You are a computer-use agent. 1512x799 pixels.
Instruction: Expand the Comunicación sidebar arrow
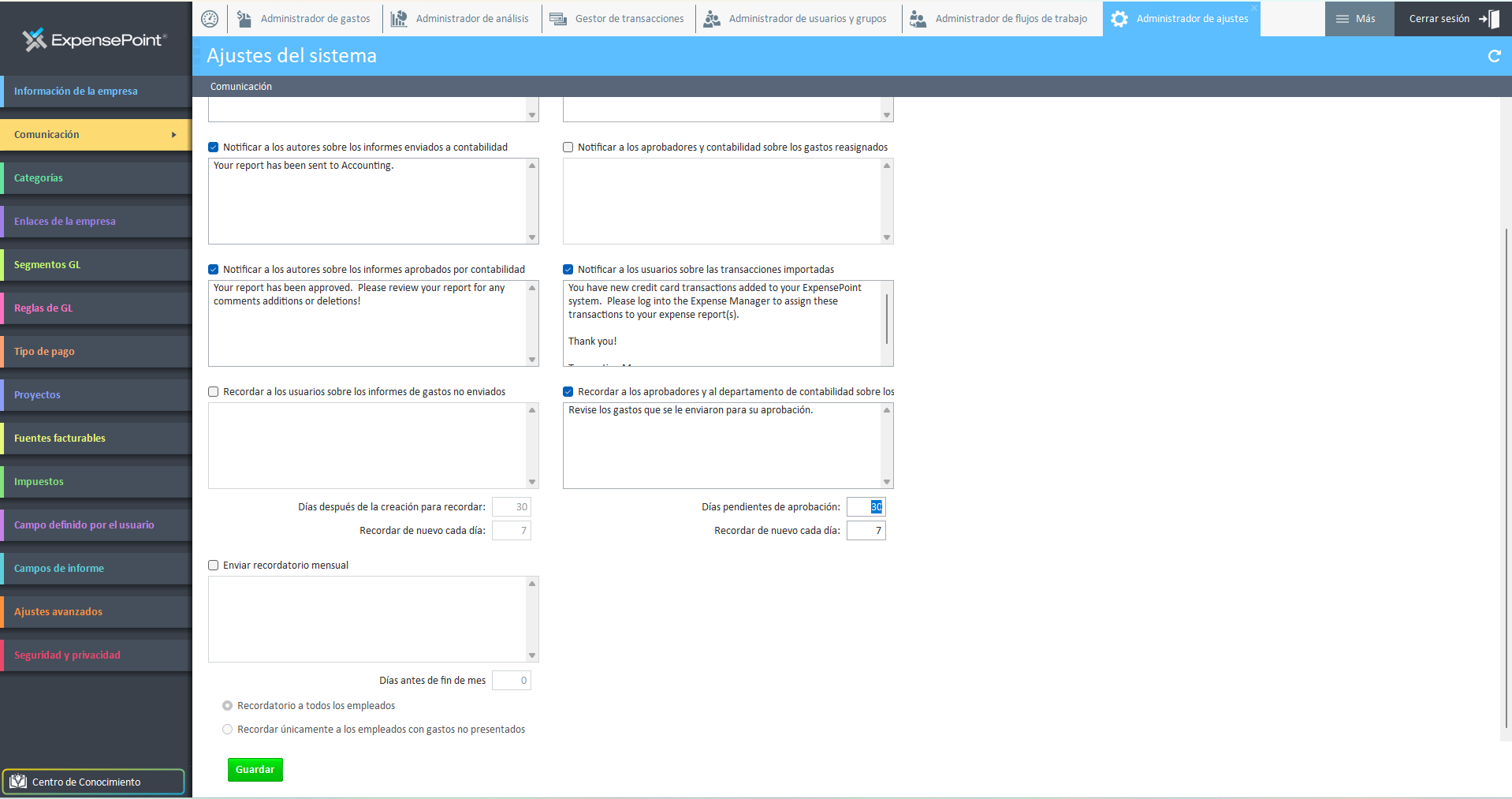173,135
